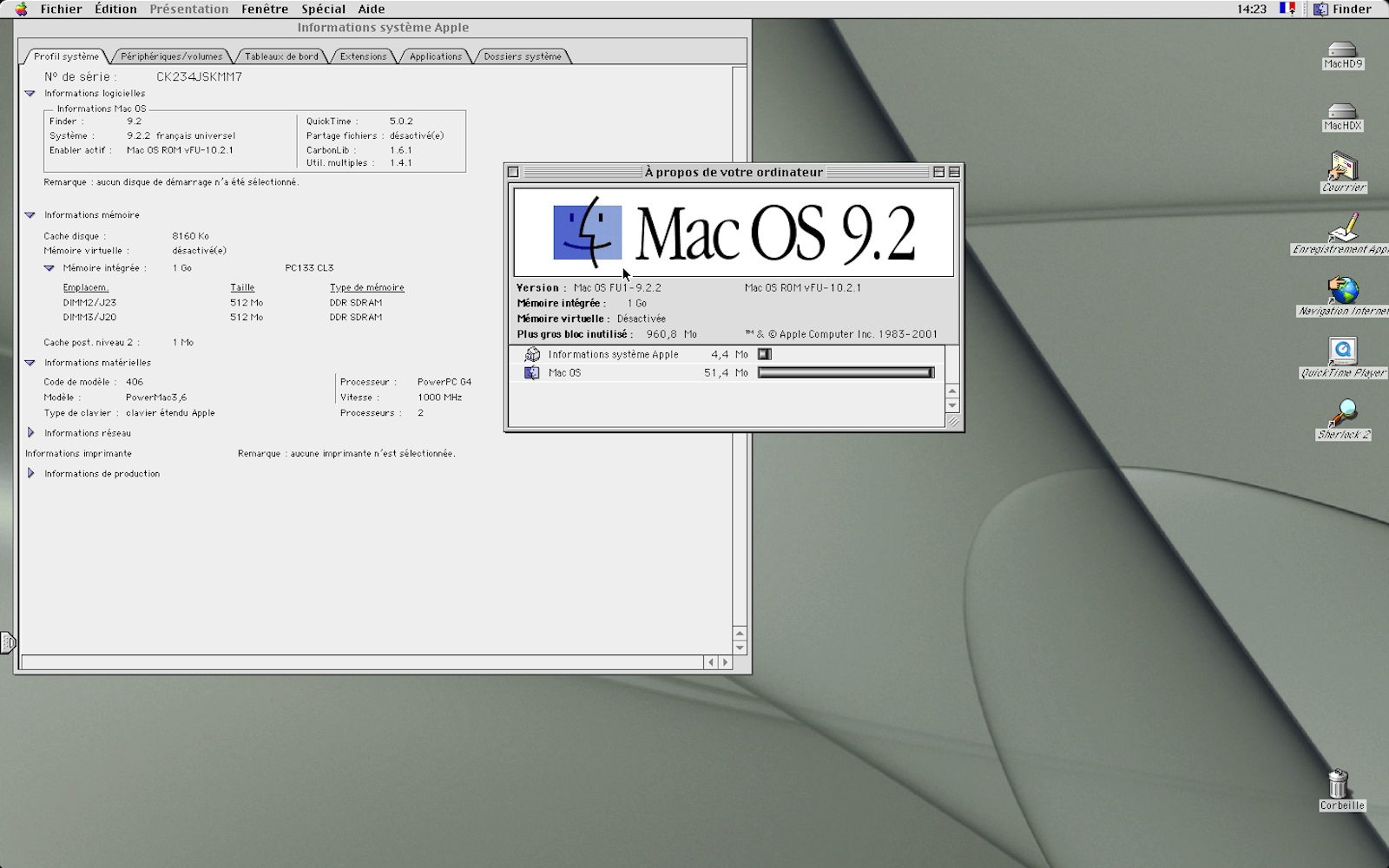The image size is (1389, 868).
Task: Click the Taille column header
Action: click(242, 287)
